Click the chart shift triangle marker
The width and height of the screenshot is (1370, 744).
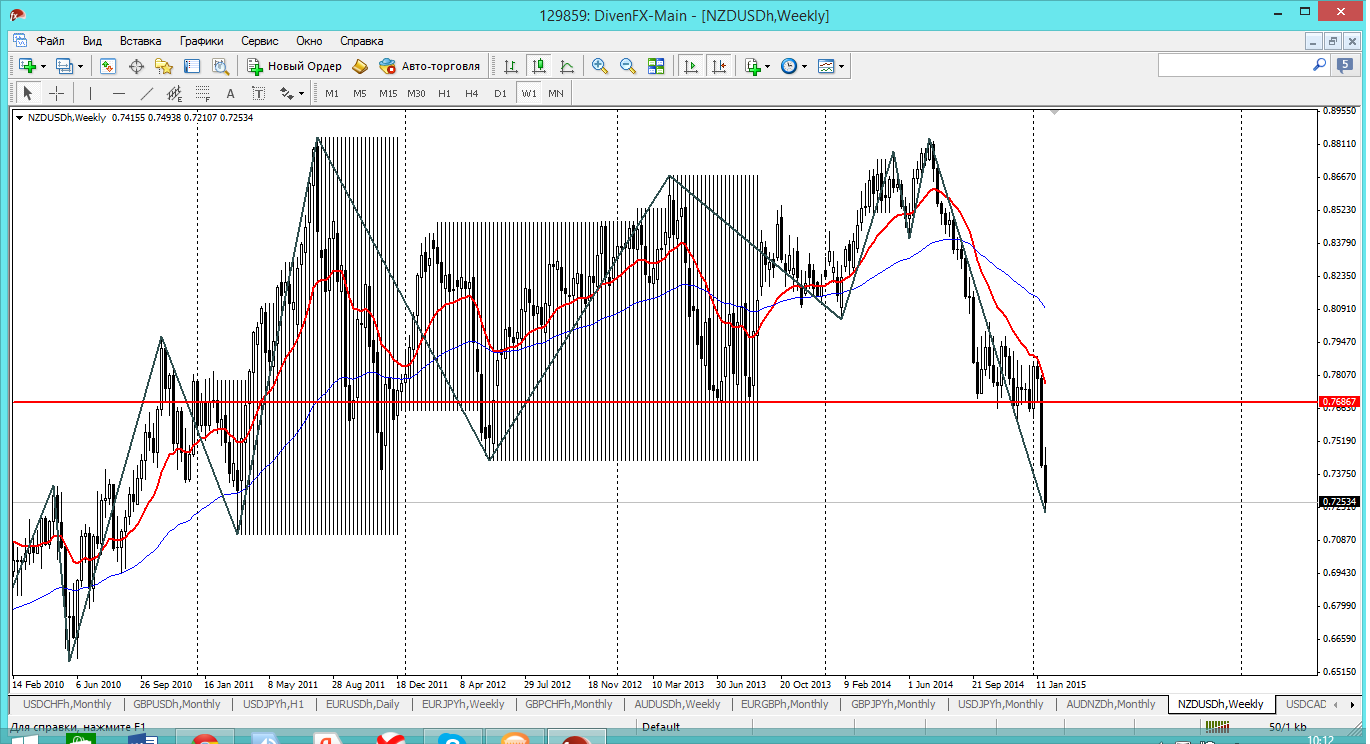point(1054,113)
